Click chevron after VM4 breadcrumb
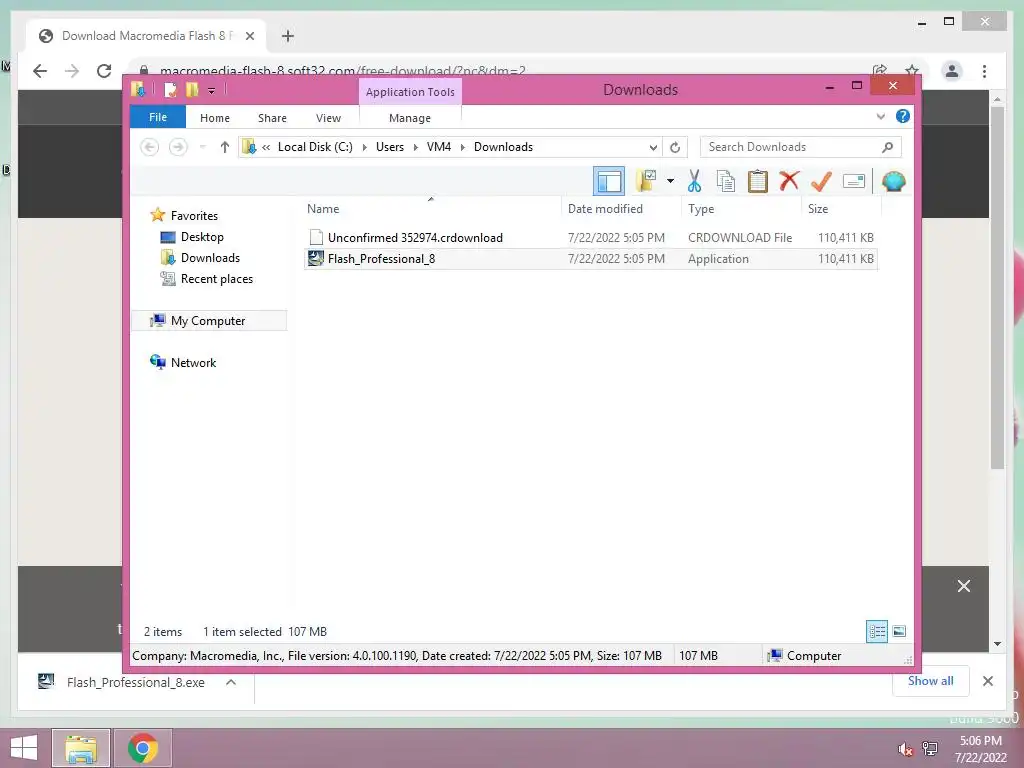 [x=462, y=148]
